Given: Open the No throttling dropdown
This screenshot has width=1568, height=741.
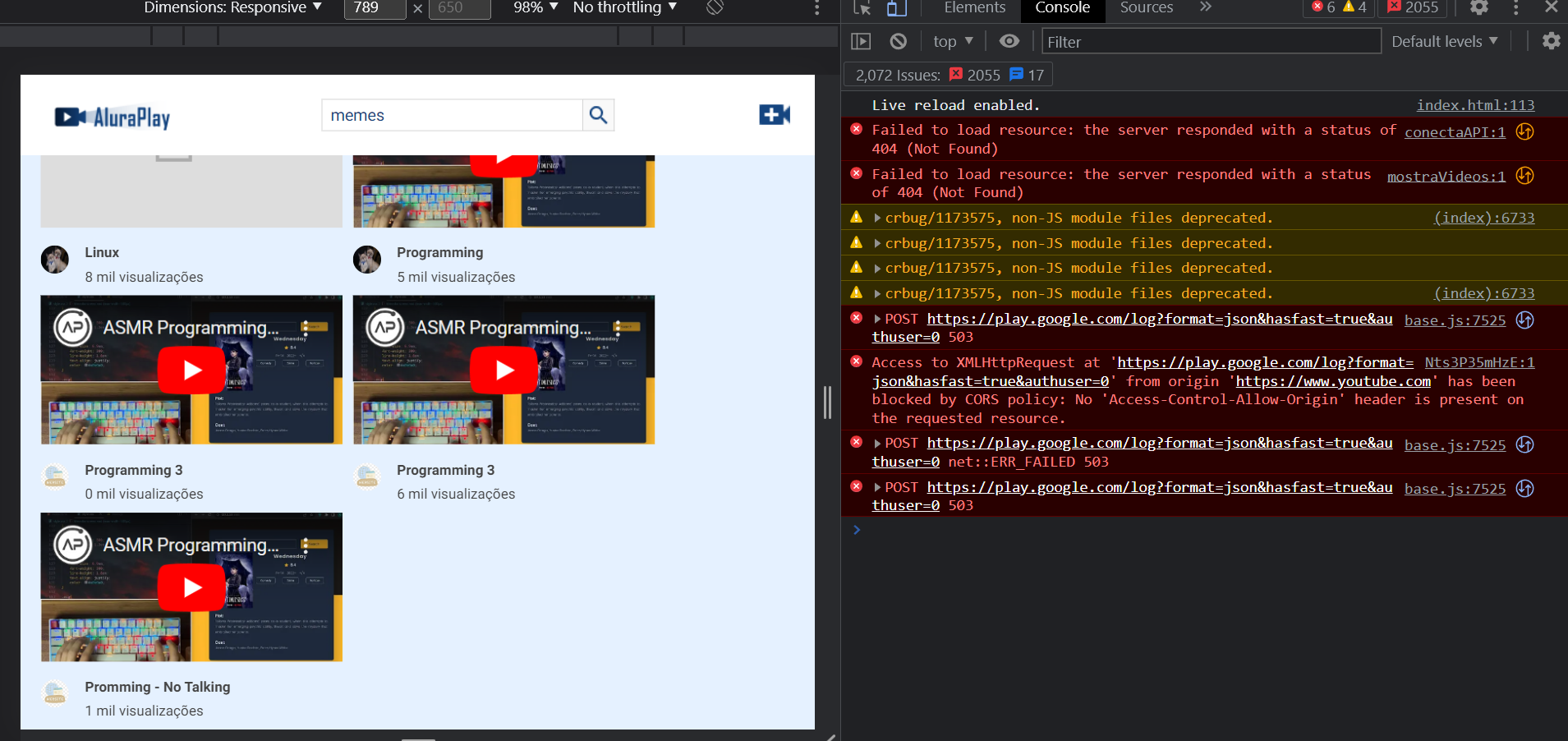Looking at the screenshot, I should [625, 7].
